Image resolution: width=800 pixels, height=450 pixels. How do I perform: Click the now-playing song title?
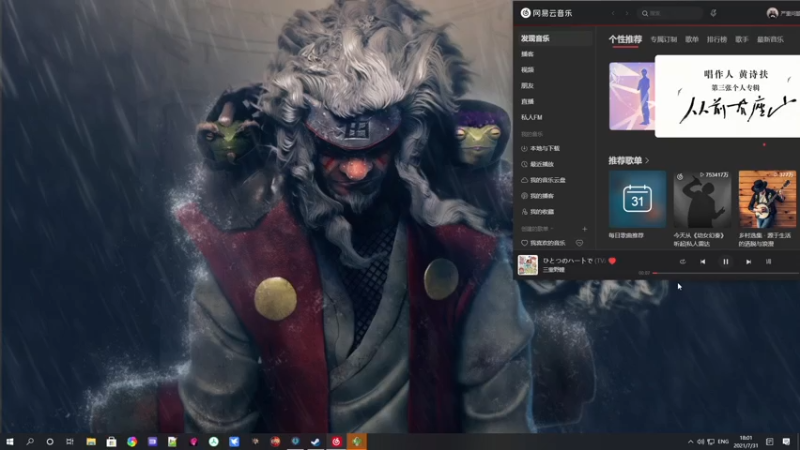tap(573, 261)
